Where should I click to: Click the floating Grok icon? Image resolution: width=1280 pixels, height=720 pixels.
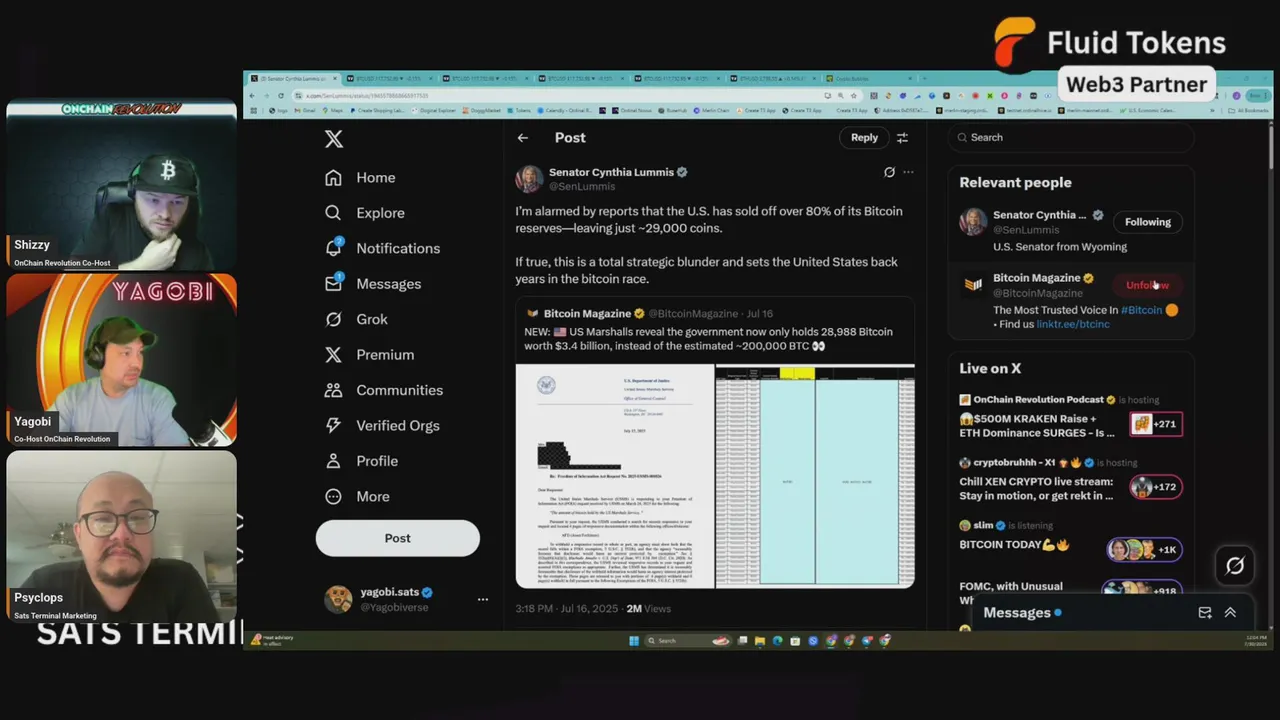[1235, 566]
